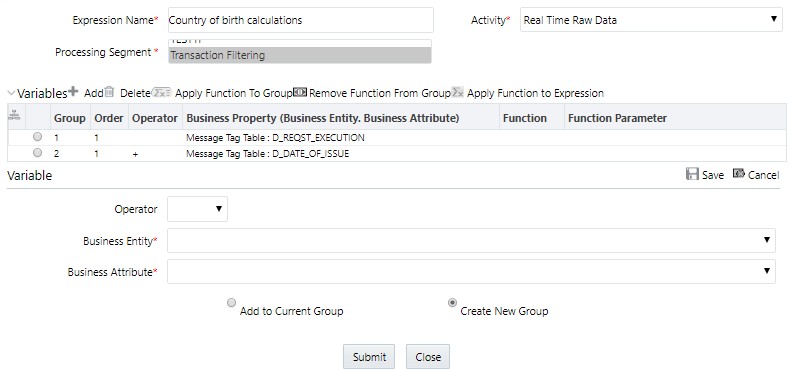Click Remove Function From Group text
The width and height of the screenshot is (793, 369).
pyautogui.click(x=380, y=94)
